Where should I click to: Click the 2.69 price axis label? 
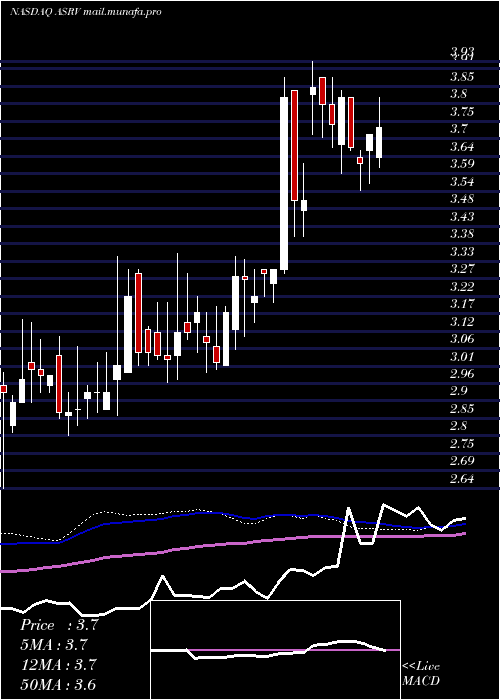[x=462, y=461]
